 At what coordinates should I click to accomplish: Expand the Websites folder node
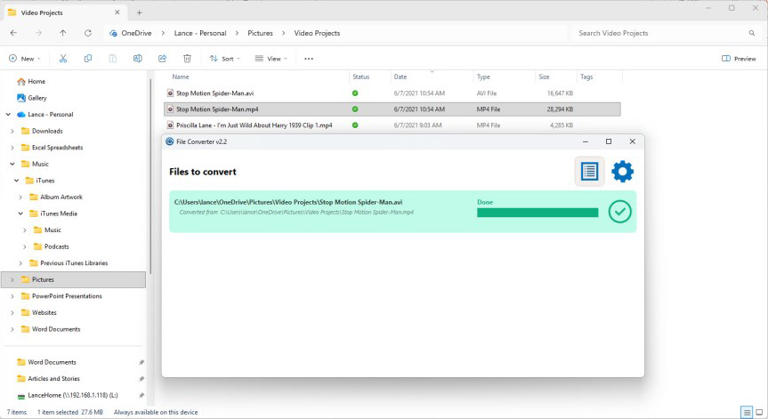pyautogui.click(x=12, y=312)
